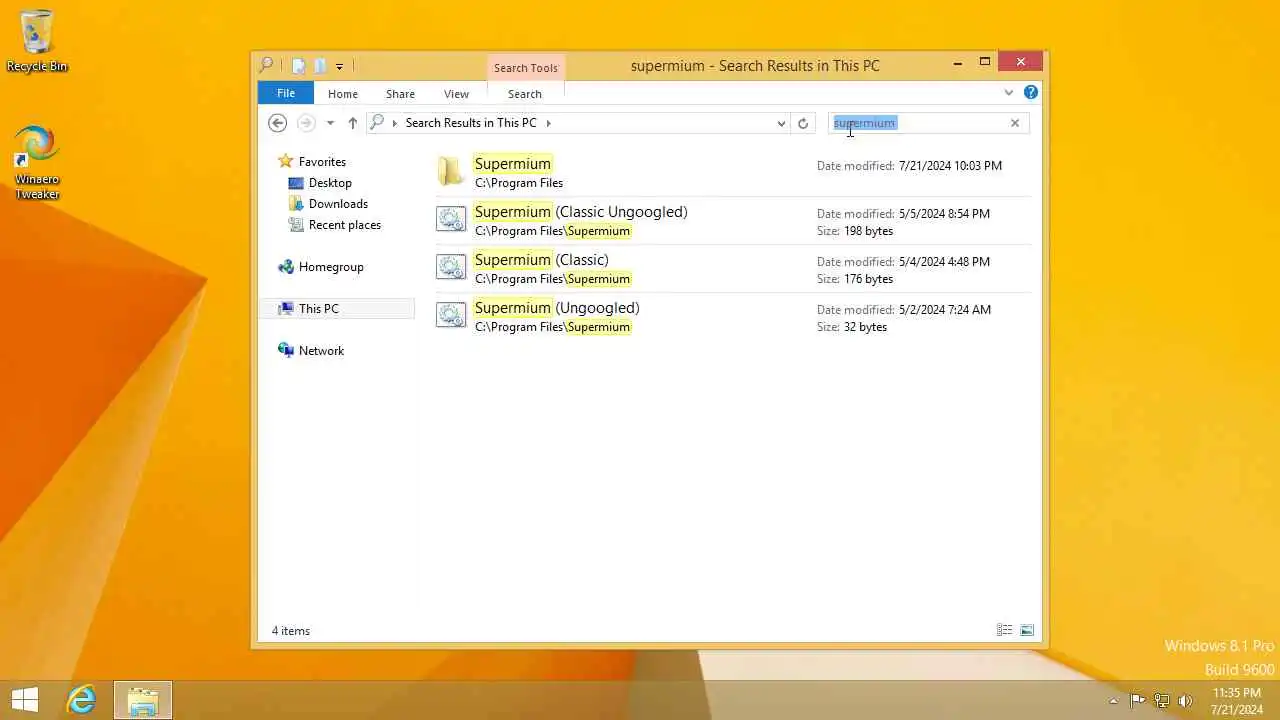Expand the root breadcrumb arrow before Search Results

[x=395, y=123]
